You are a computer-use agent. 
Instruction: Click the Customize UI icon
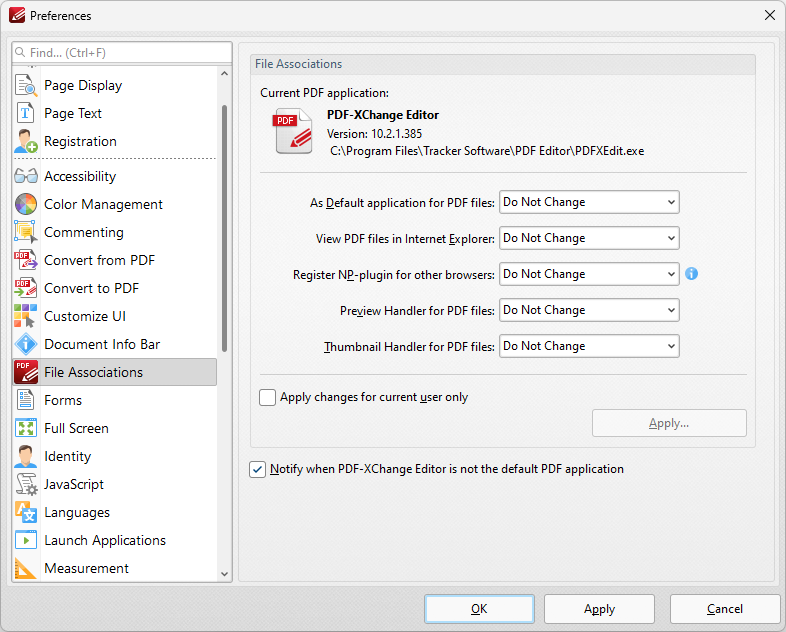26,316
